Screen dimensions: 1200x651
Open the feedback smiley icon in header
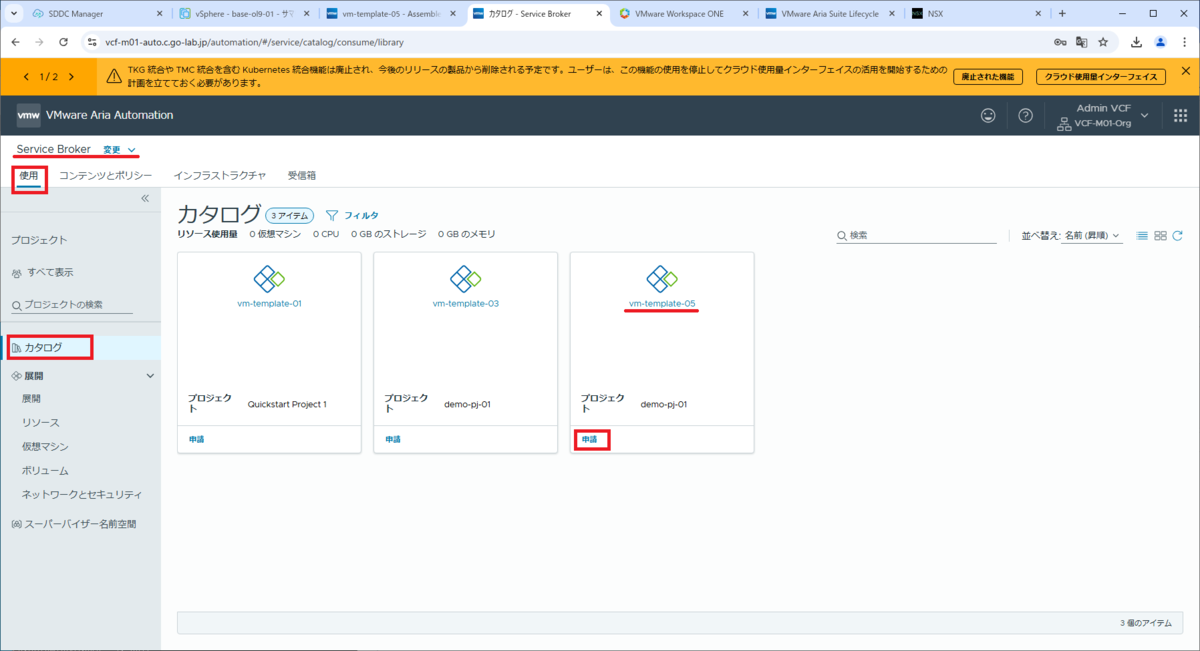988,115
